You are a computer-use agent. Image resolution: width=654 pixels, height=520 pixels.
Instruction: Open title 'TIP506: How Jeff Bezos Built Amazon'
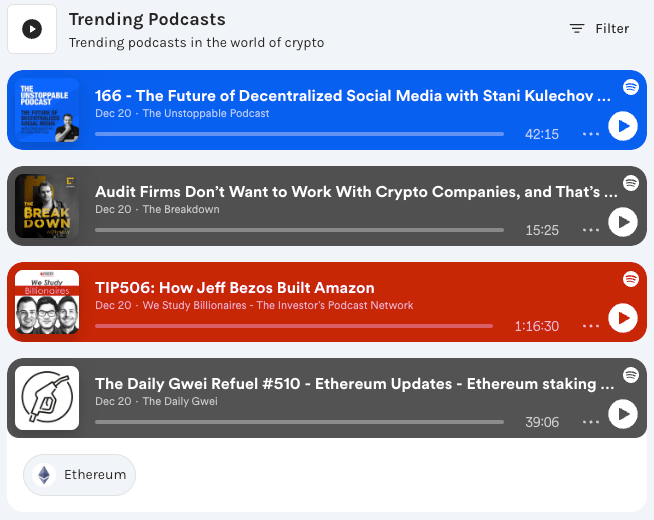click(x=235, y=288)
